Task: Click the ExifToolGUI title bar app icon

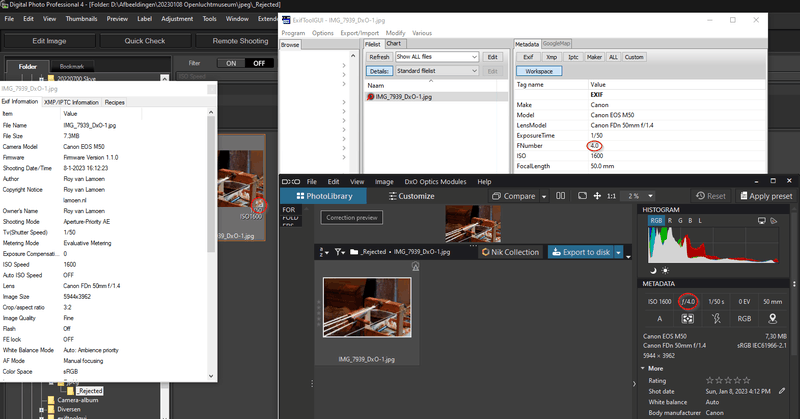Action: tap(286, 20)
